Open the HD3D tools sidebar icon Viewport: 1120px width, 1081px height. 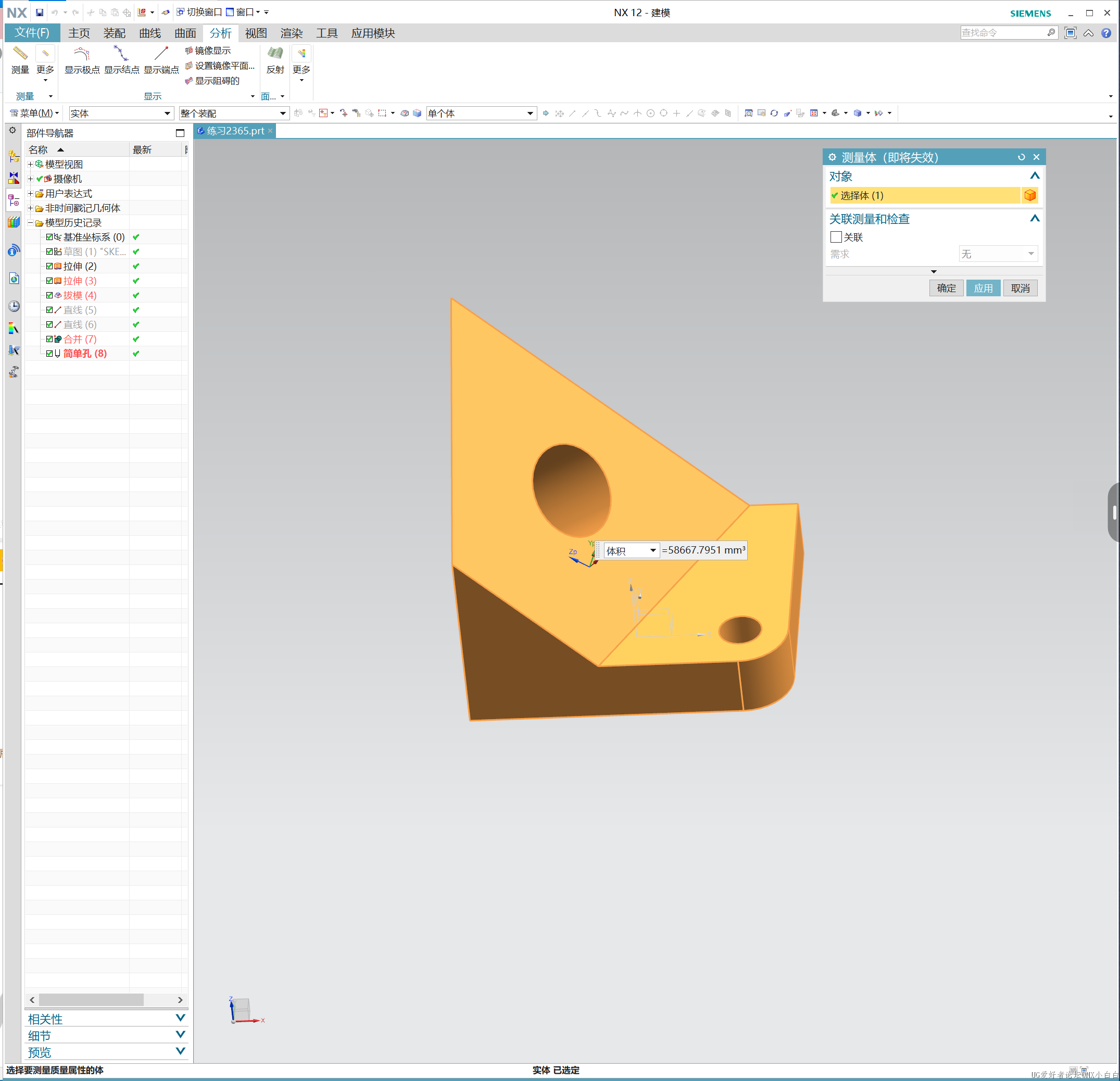click(14, 250)
